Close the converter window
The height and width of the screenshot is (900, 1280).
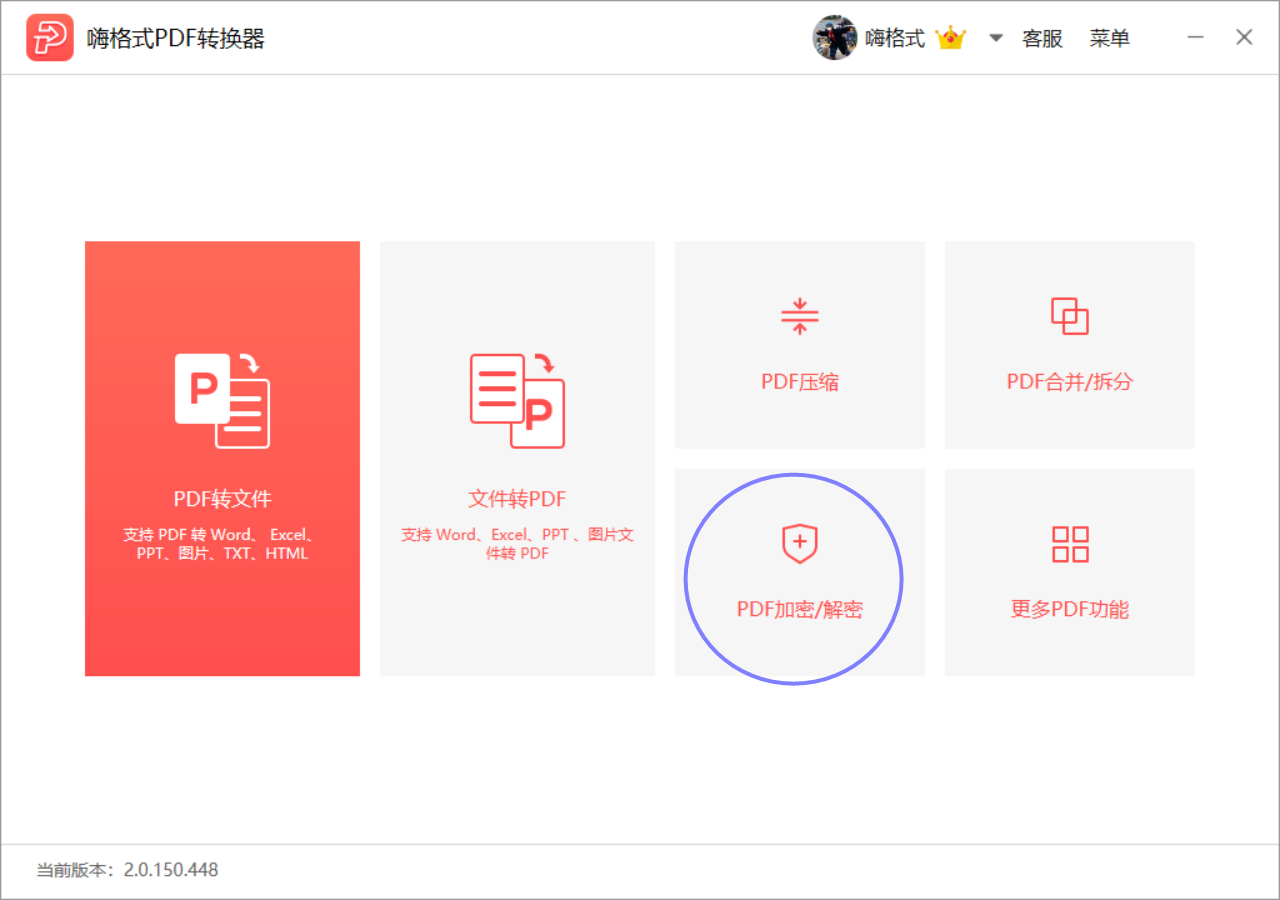click(1244, 38)
